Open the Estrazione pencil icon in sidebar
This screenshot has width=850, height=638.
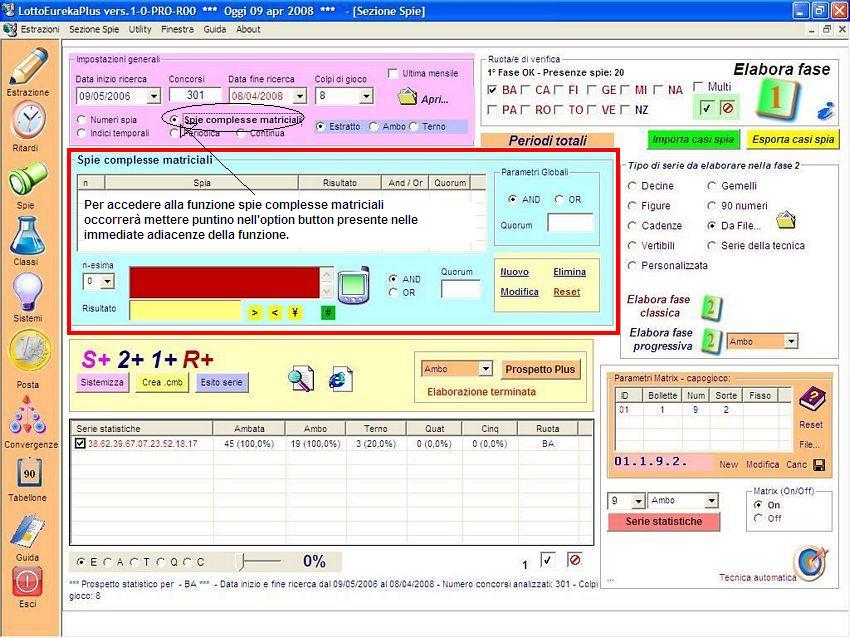click(28, 67)
